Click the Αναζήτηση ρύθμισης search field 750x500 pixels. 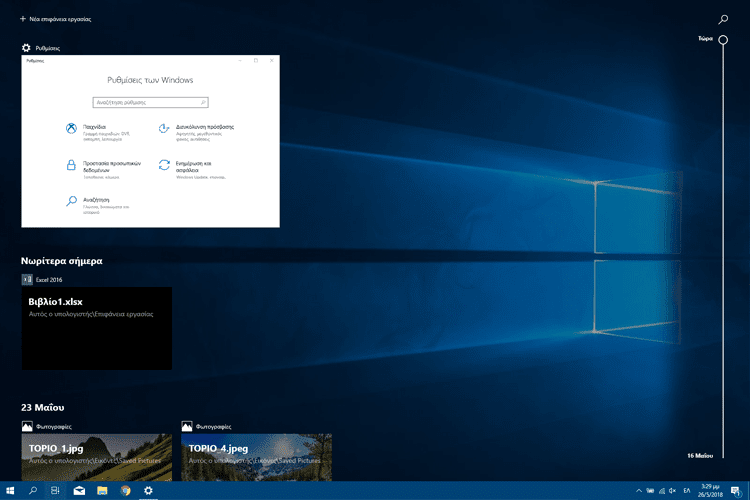tap(151, 102)
